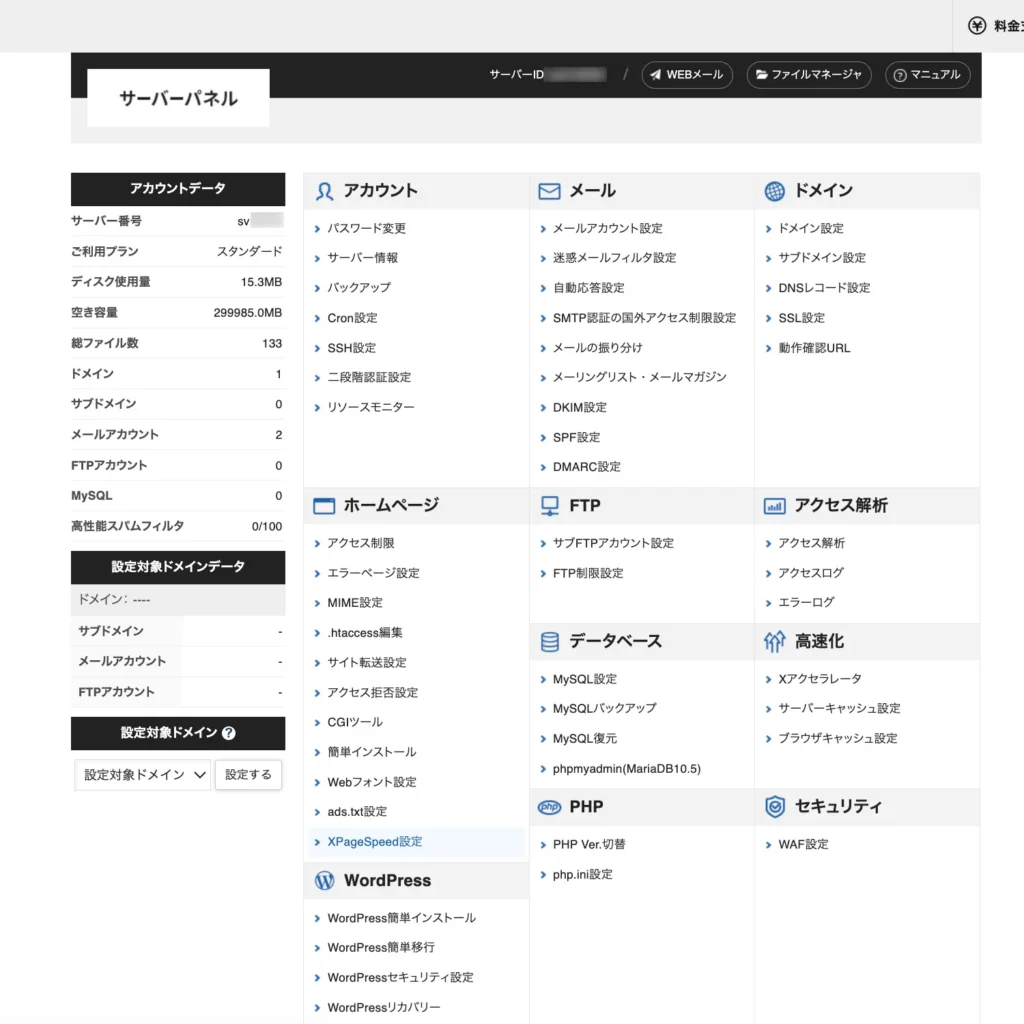The image size is (1024, 1024).
Task: Click the account person icon in section header
Action: 324,191
